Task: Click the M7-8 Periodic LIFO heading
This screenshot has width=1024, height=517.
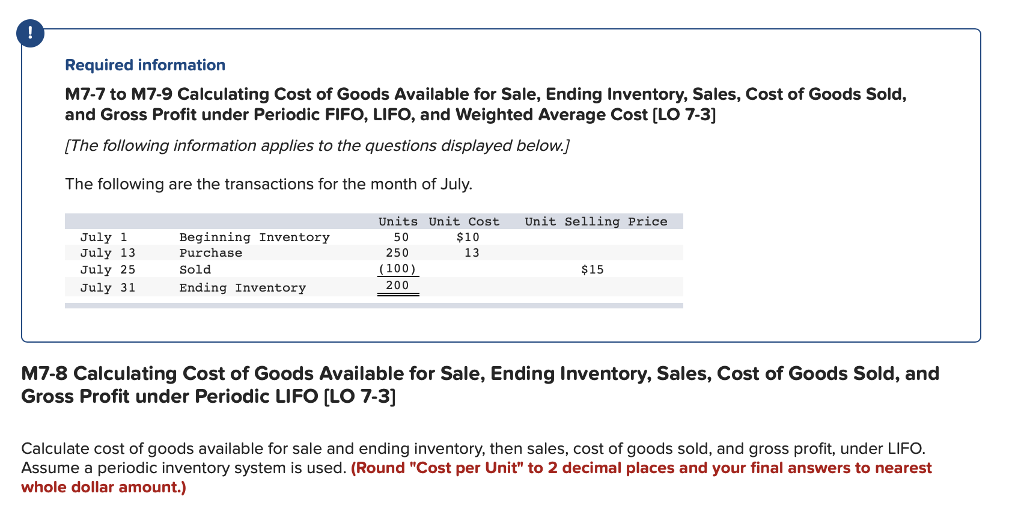Action: click(x=480, y=385)
